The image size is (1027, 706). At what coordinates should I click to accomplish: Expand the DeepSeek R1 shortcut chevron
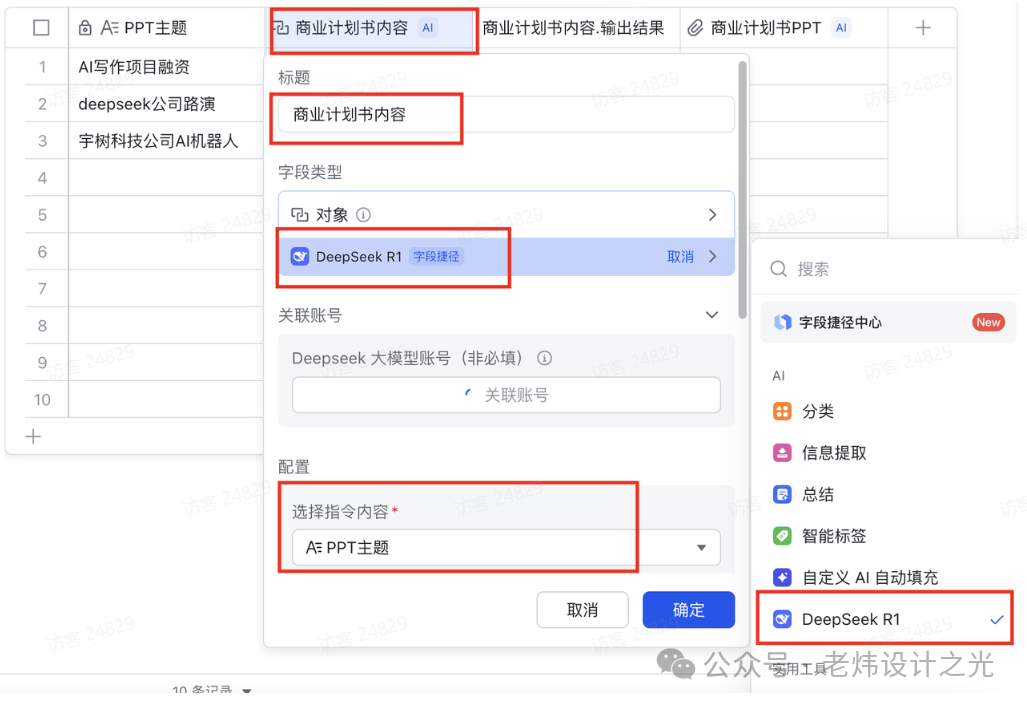pyautogui.click(x=713, y=257)
